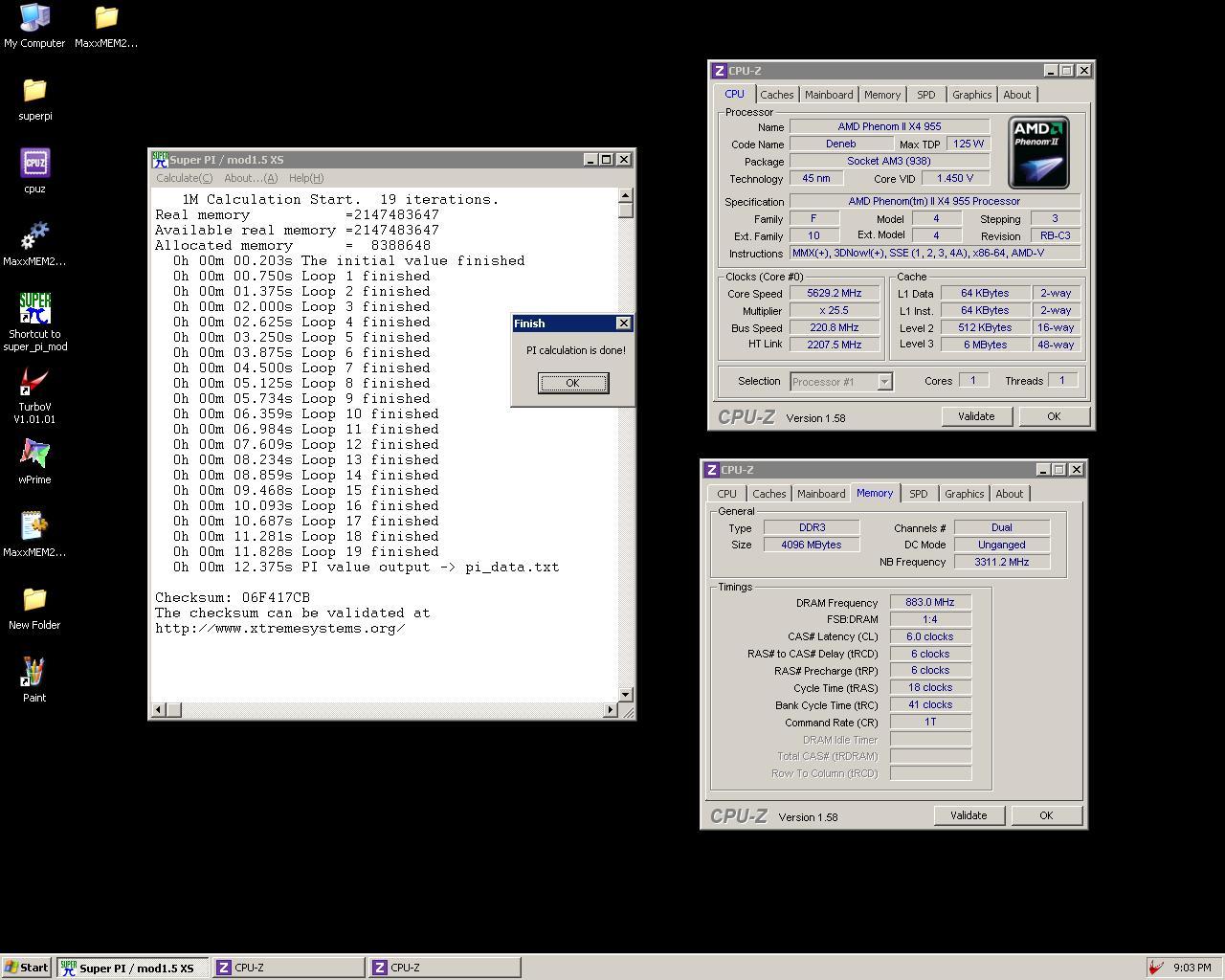Click Validate in the upper CPU-Z window
Image resolution: width=1225 pixels, height=980 pixels.
976,416
